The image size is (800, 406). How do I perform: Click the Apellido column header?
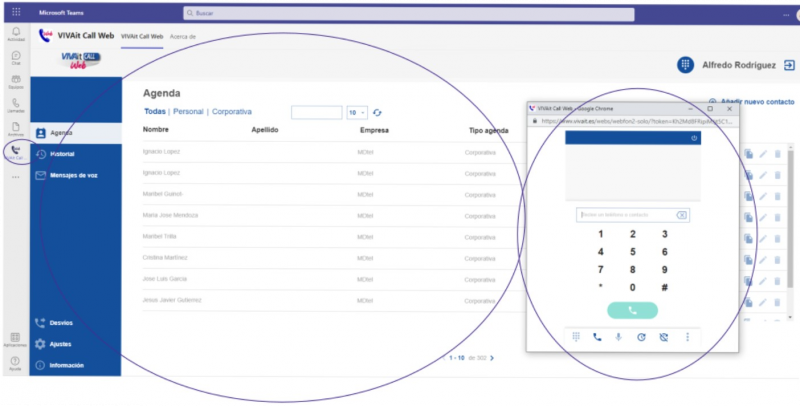tap(265, 131)
